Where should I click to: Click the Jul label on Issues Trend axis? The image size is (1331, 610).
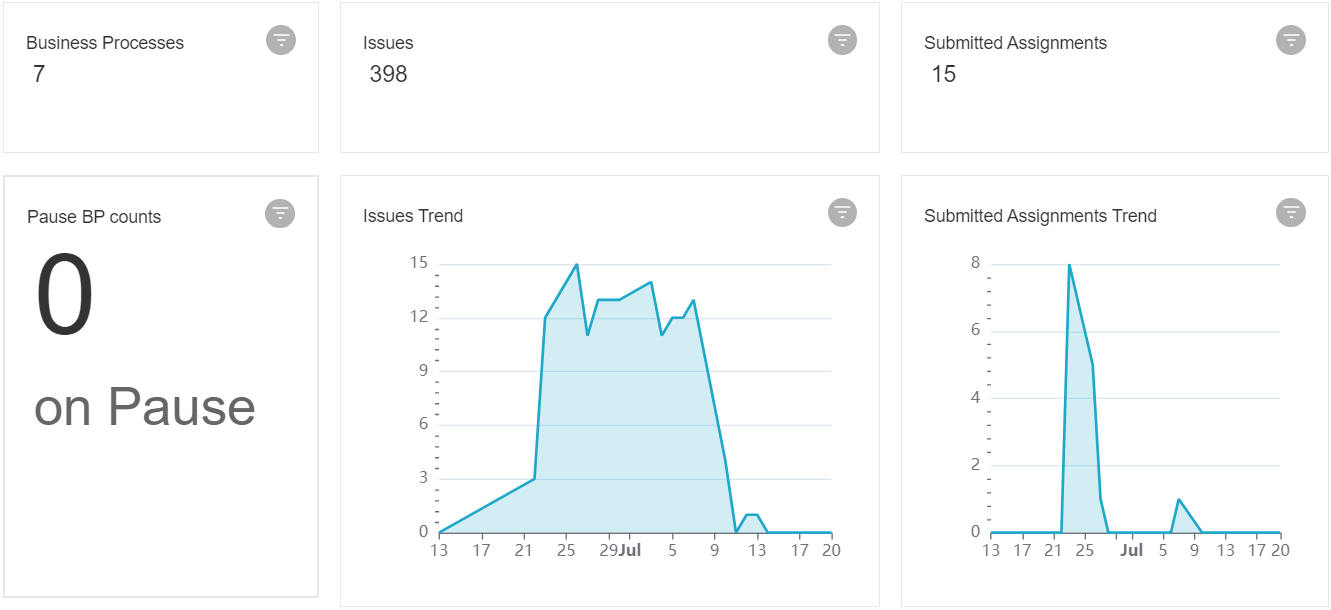(629, 550)
